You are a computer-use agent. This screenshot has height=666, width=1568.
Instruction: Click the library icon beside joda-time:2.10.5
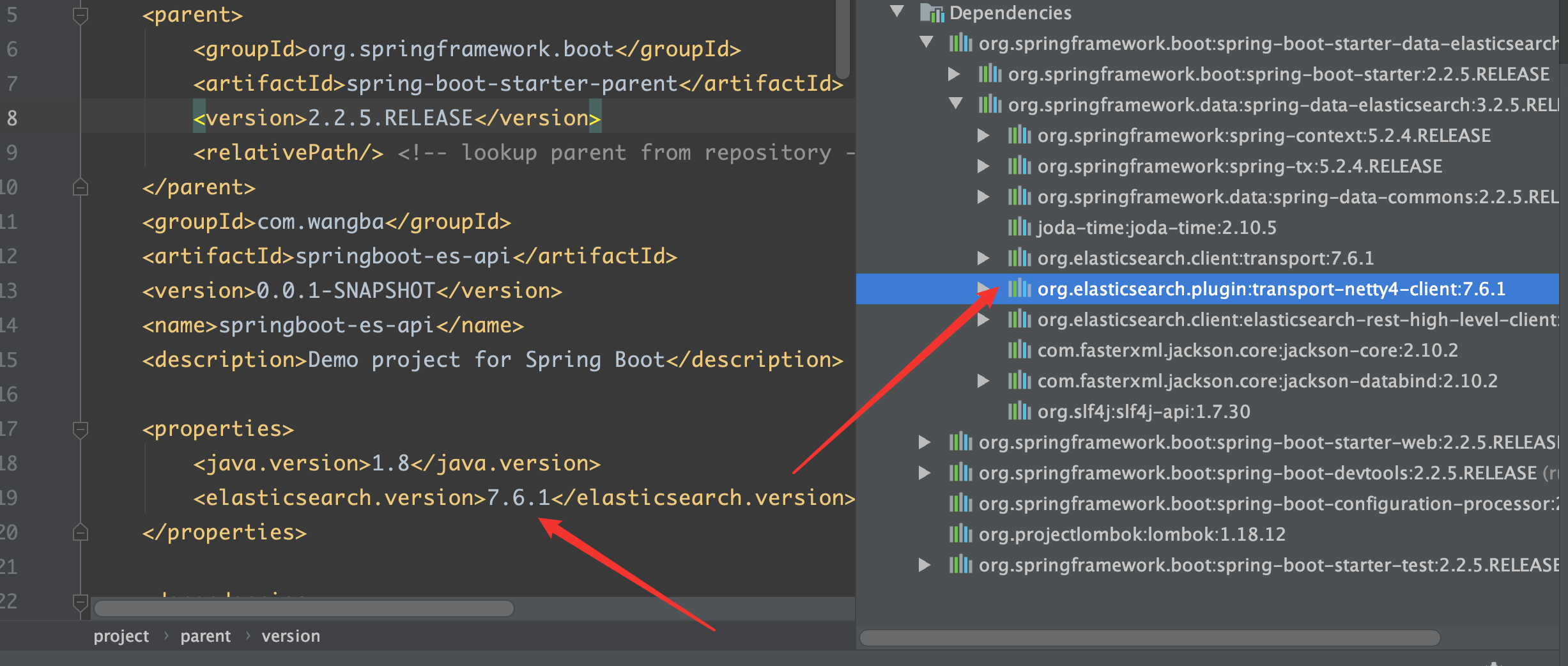point(1019,228)
